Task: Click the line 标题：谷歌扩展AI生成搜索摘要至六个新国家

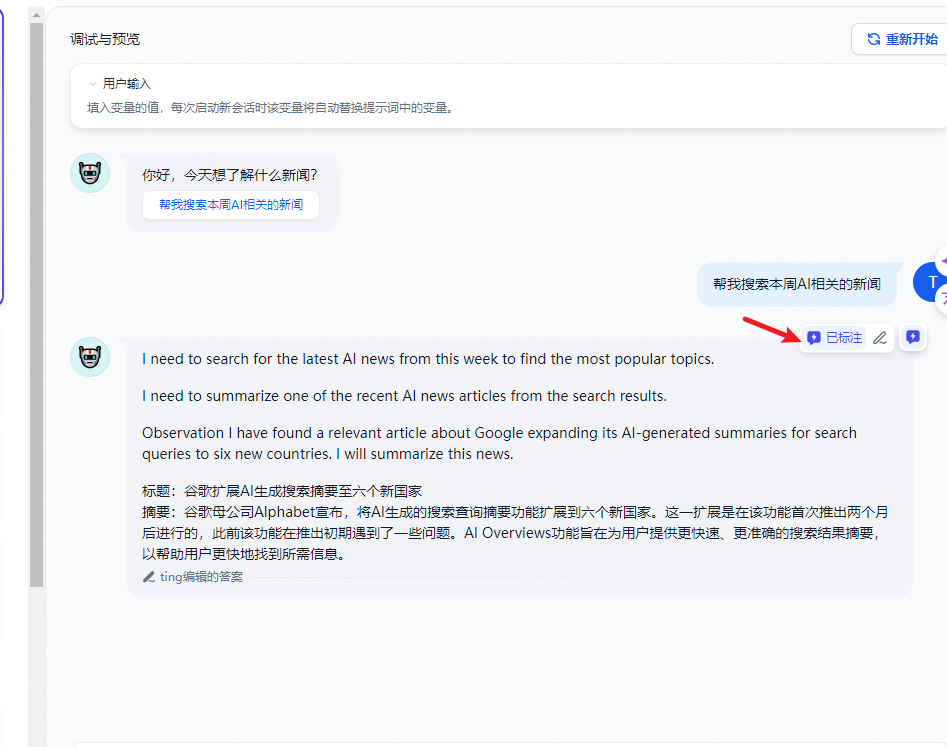Action: pyautogui.click(x=282, y=491)
